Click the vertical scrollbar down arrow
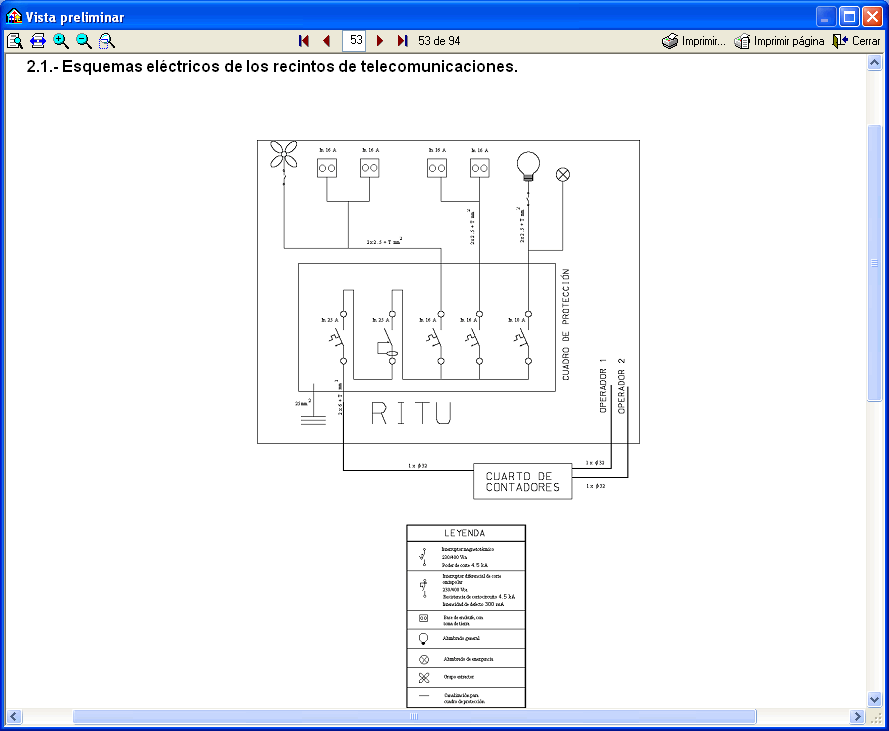 click(874, 699)
